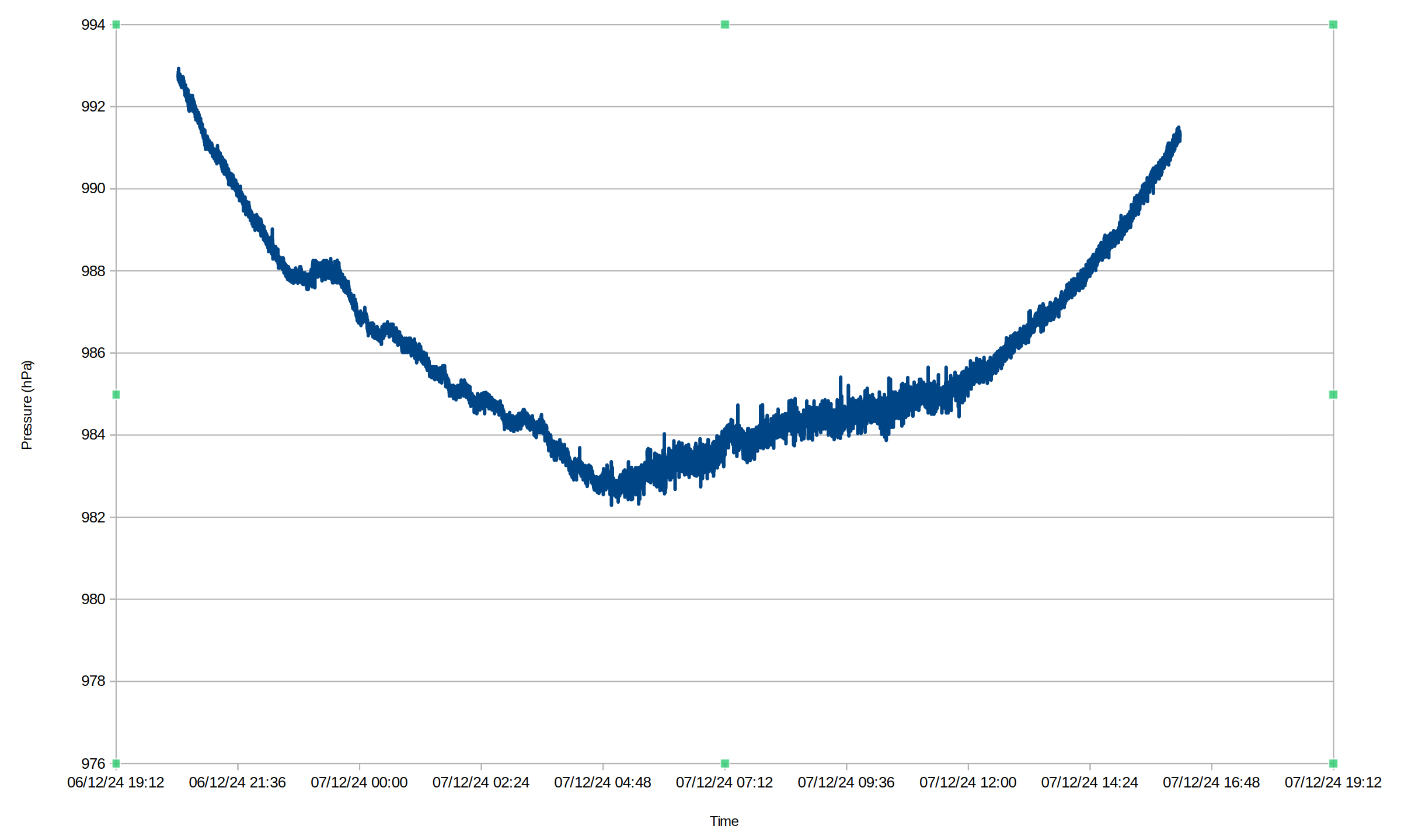Click the middle-left green resize handle
1401x840 pixels.
(x=116, y=395)
